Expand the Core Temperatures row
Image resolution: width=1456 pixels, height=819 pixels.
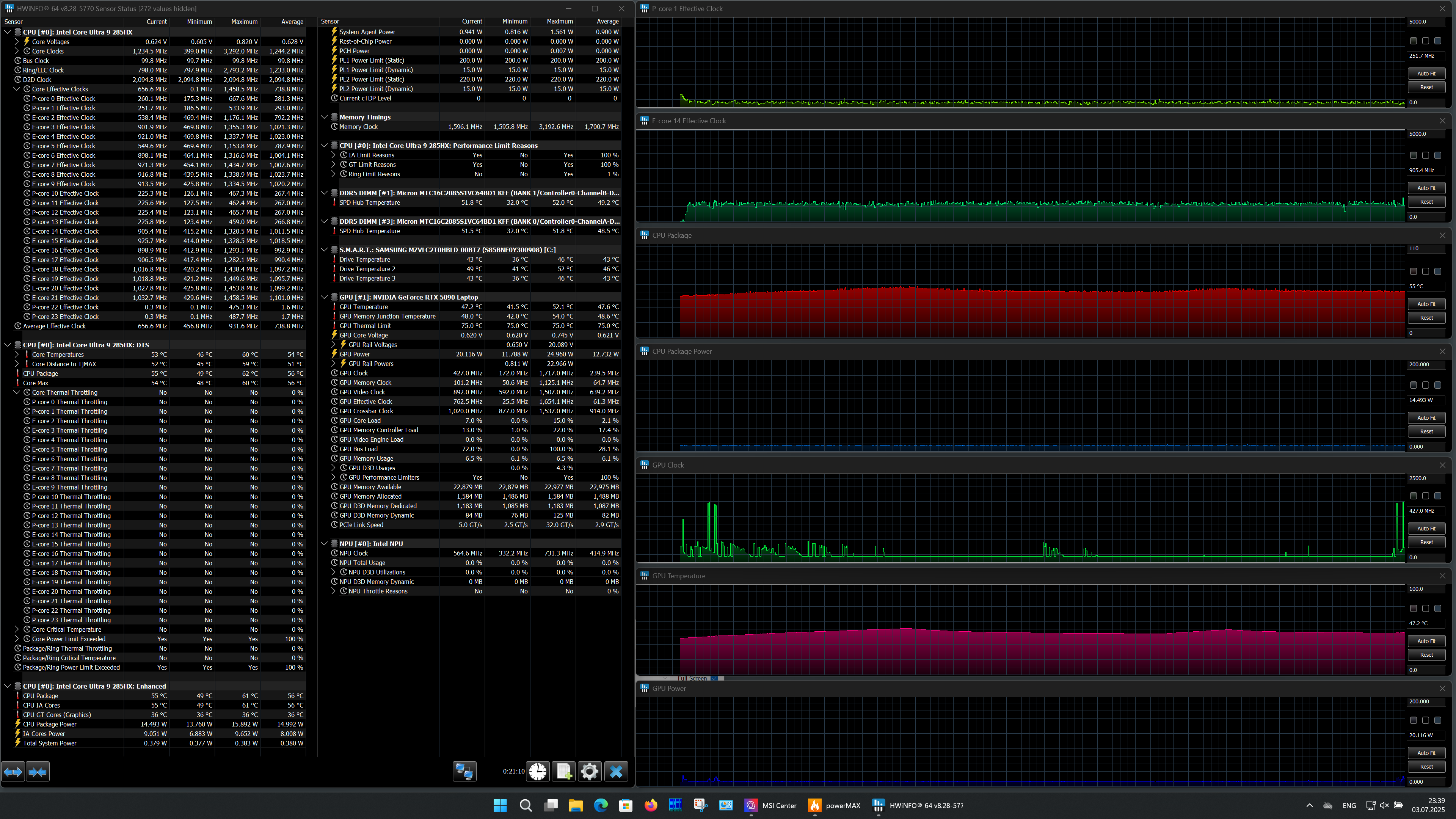click(x=17, y=355)
